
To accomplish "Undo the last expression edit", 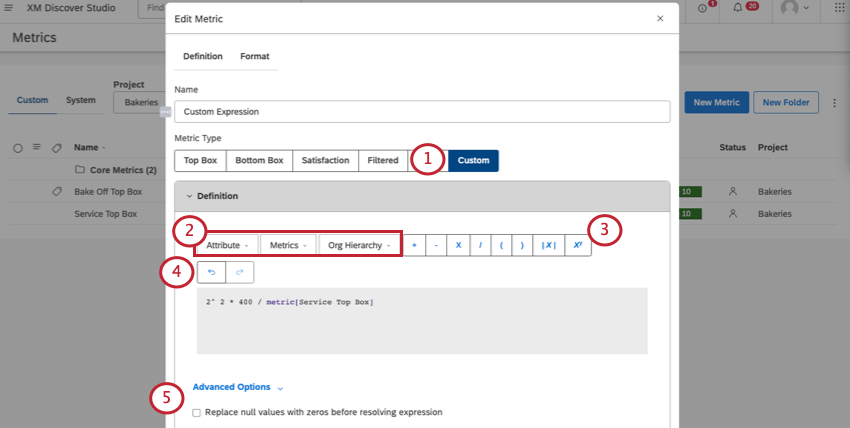I will (211, 272).
